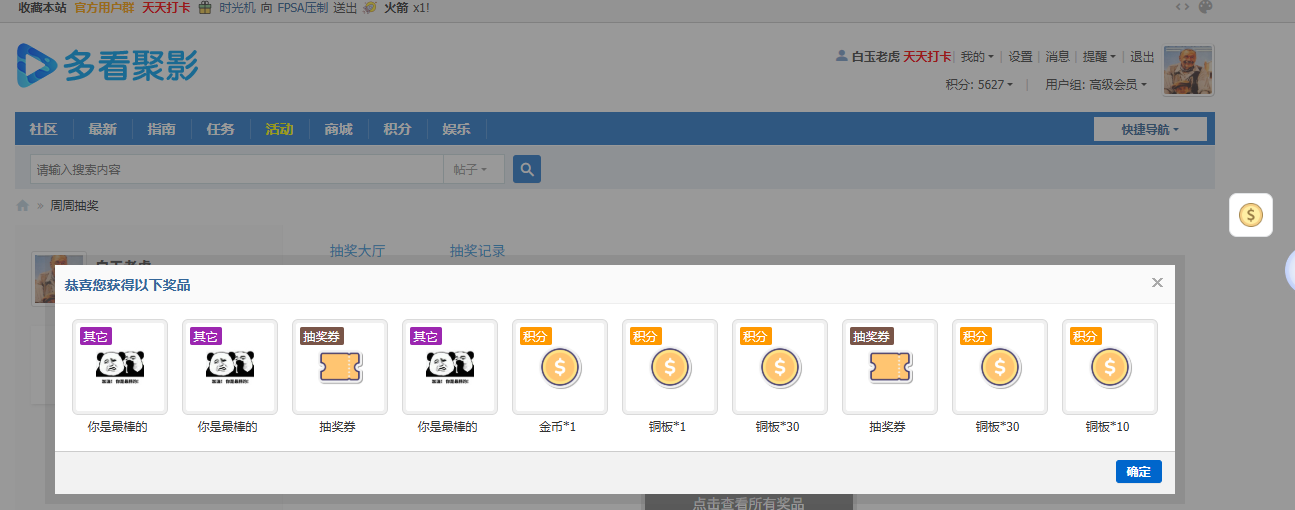
Task: Go to the home breadcrumb icon
Action: click(22, 206)
